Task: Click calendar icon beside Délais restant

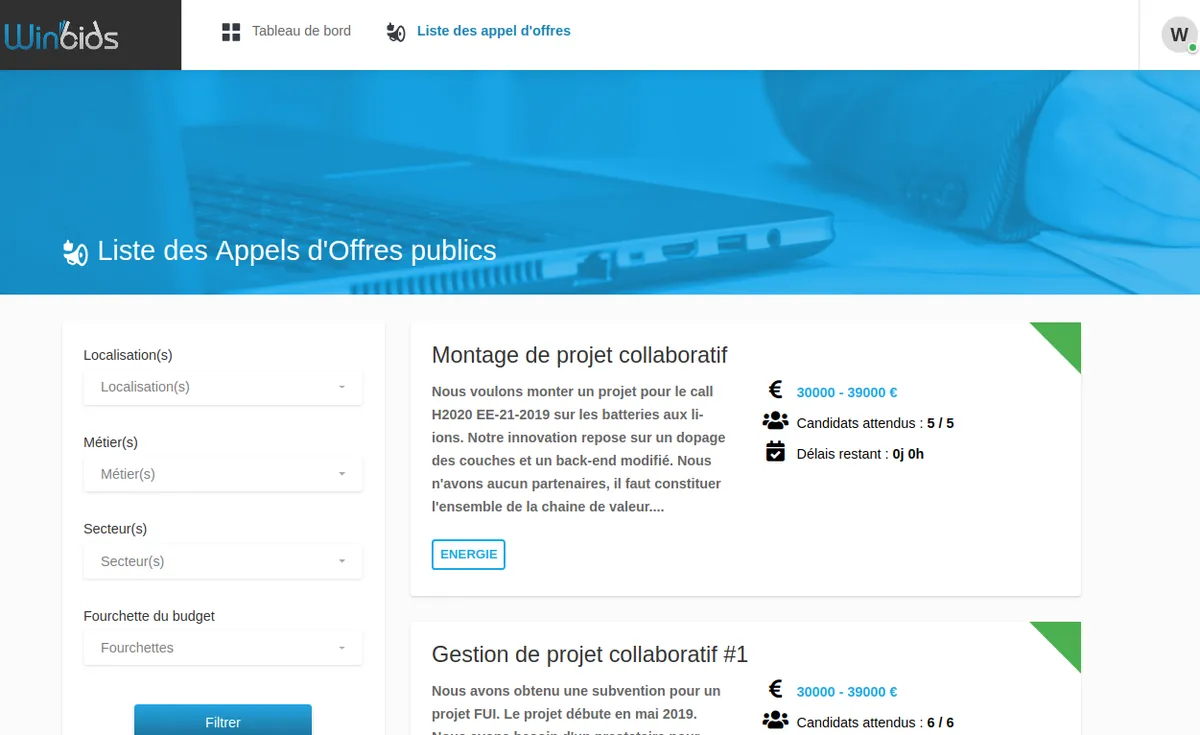Action: [775, 451]
